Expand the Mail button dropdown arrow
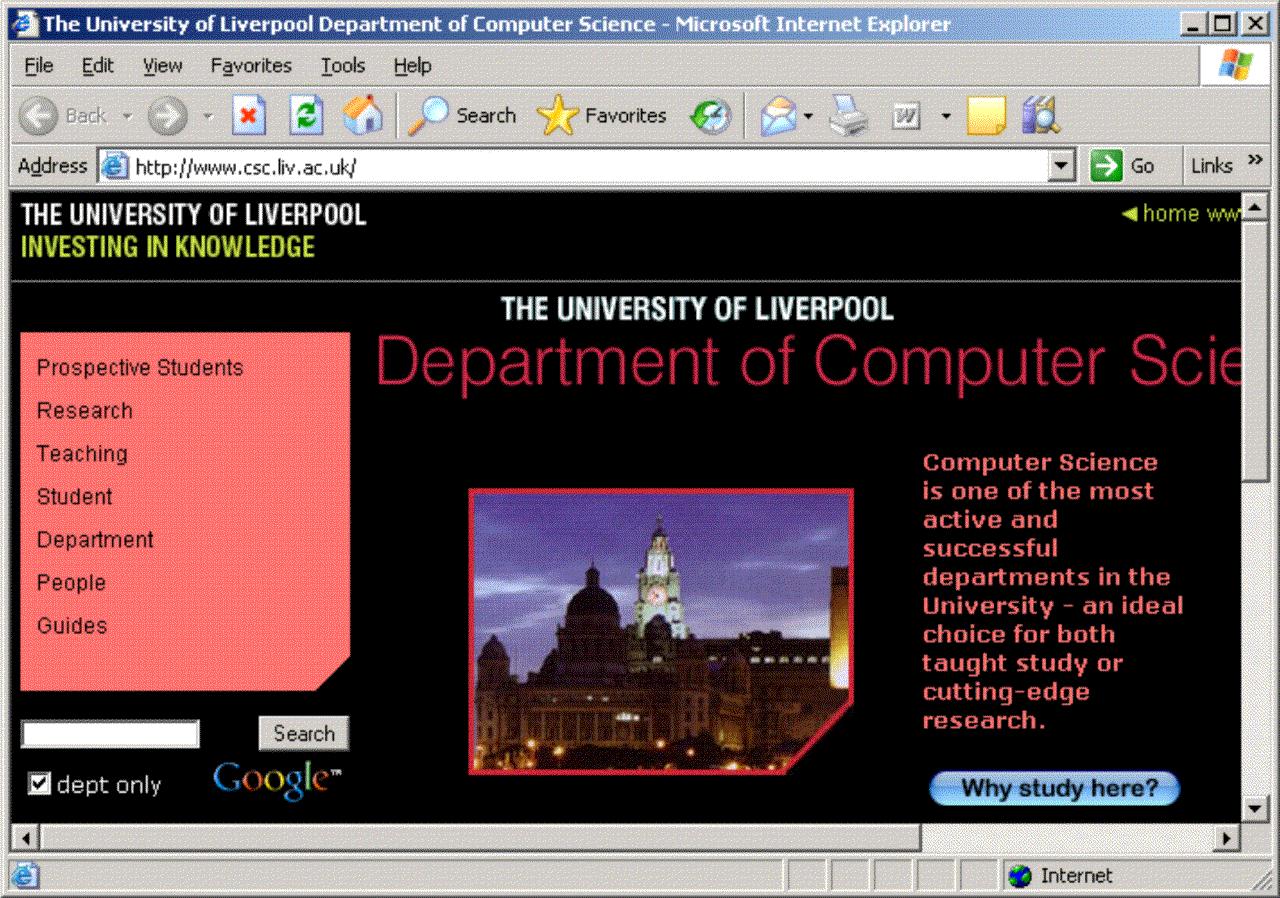1280x898 pixels. 808,116
